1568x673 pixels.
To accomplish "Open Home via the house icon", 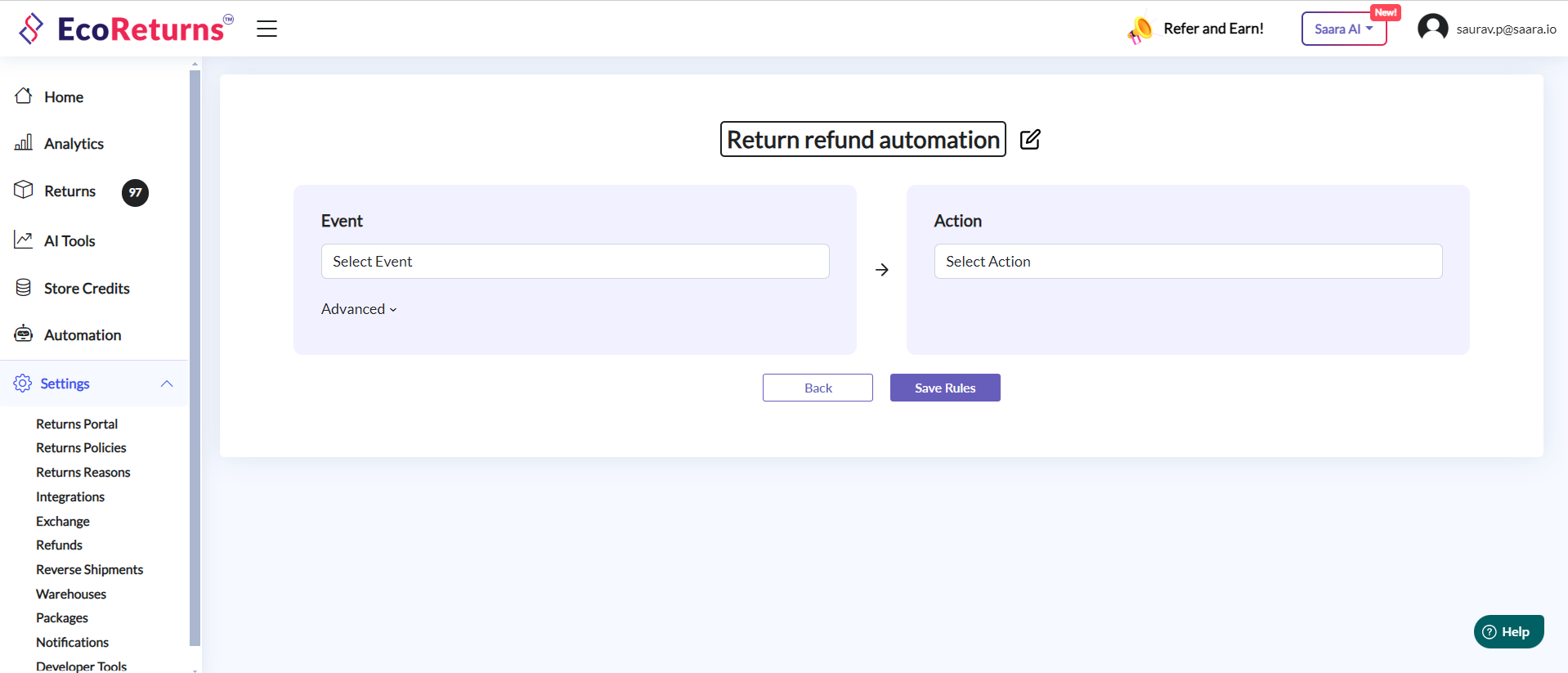I will click(x=24, y=96).
